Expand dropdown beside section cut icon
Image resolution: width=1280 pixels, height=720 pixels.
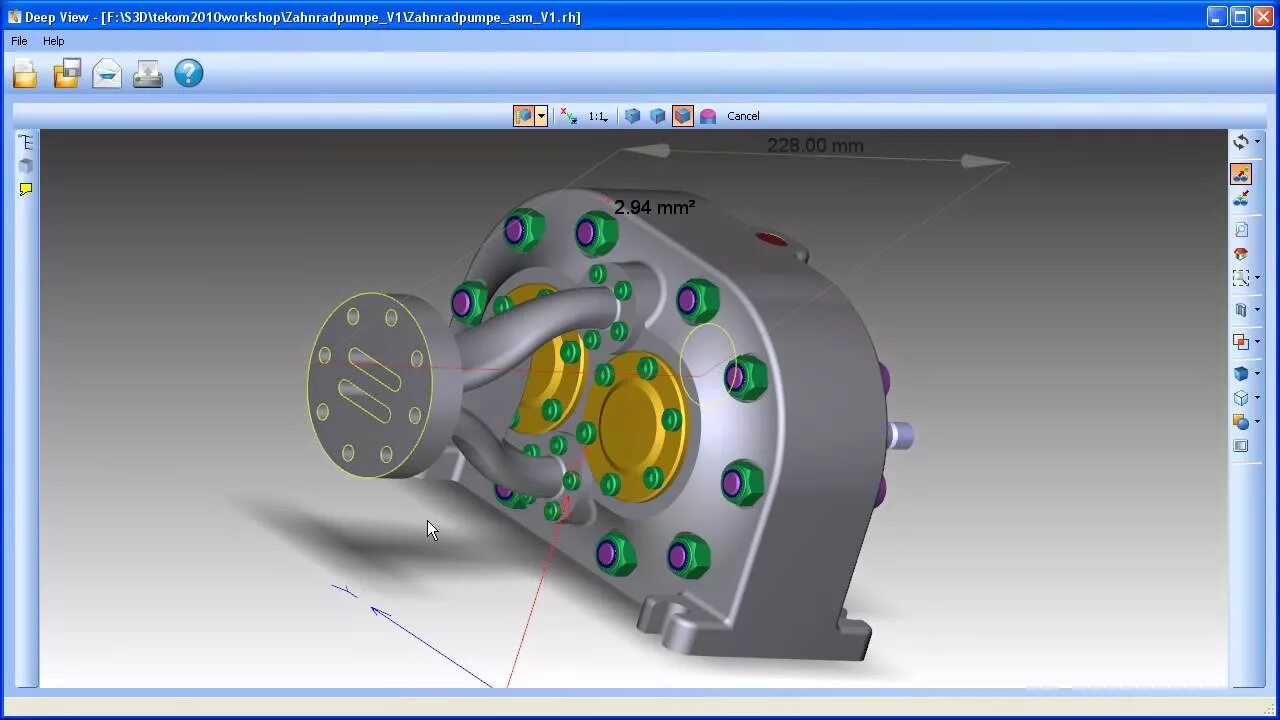pyautogui.click(x=1257, y=310)
